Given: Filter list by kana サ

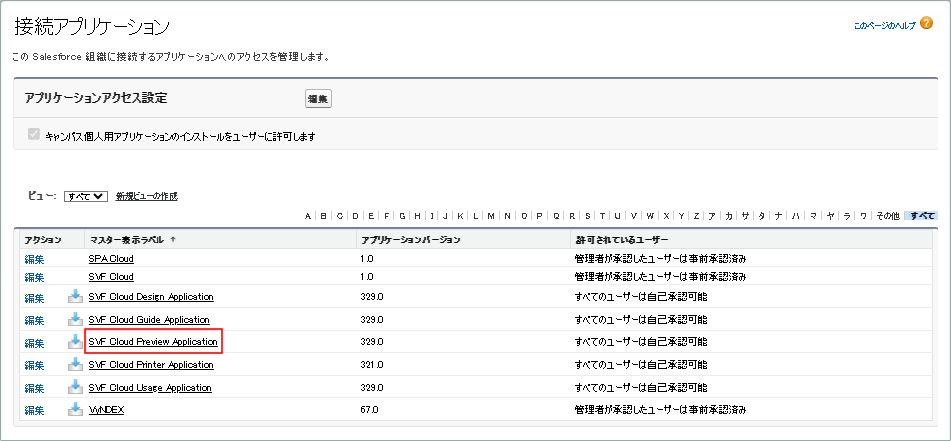Looking at the screenshot, I should (x=745, y=216).
